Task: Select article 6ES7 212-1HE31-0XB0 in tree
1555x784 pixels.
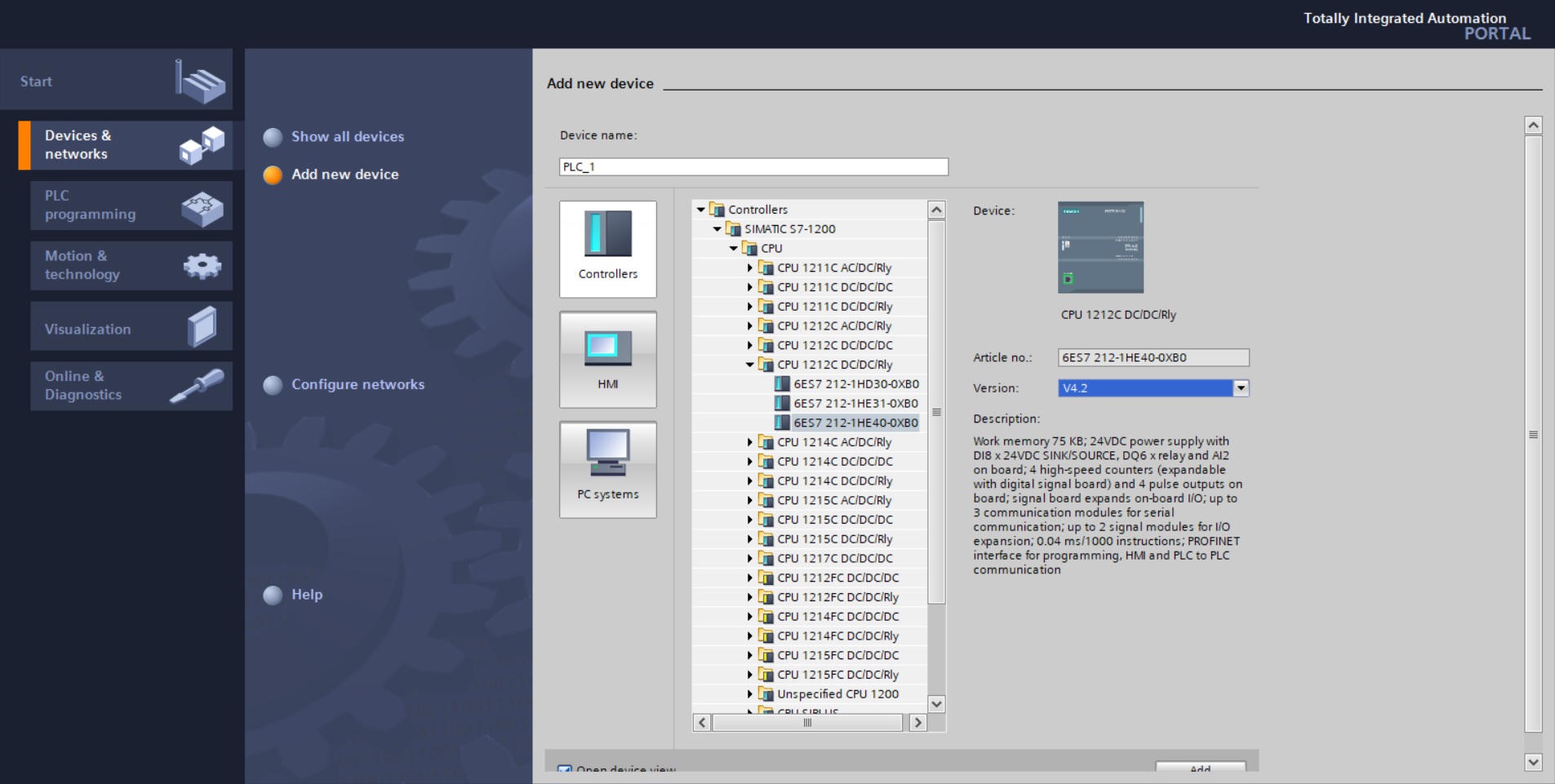Action: [855, 404]
